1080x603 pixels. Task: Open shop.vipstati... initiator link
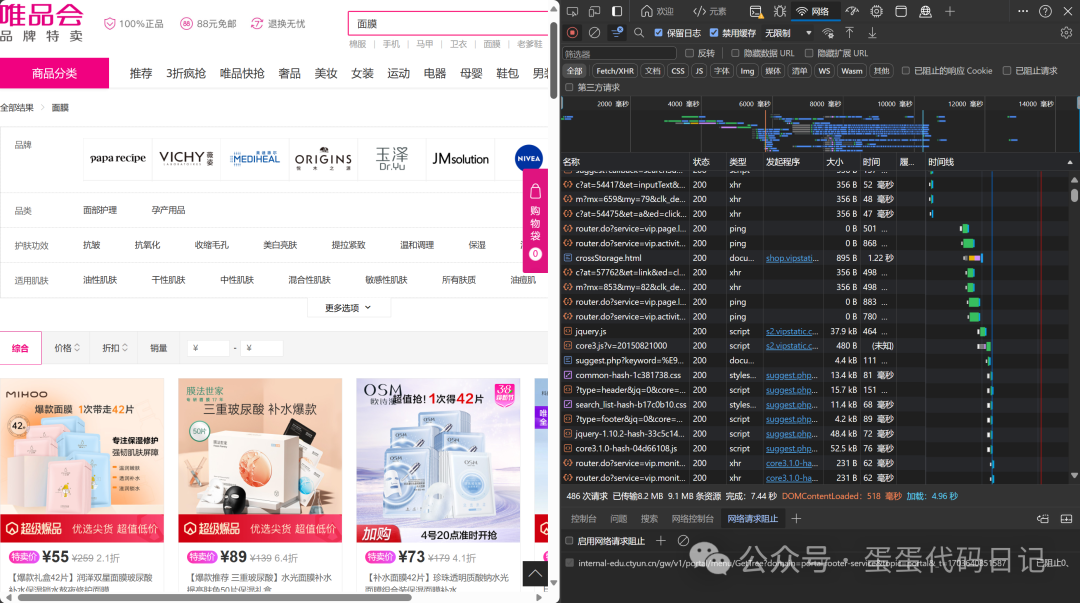(792, 258)
